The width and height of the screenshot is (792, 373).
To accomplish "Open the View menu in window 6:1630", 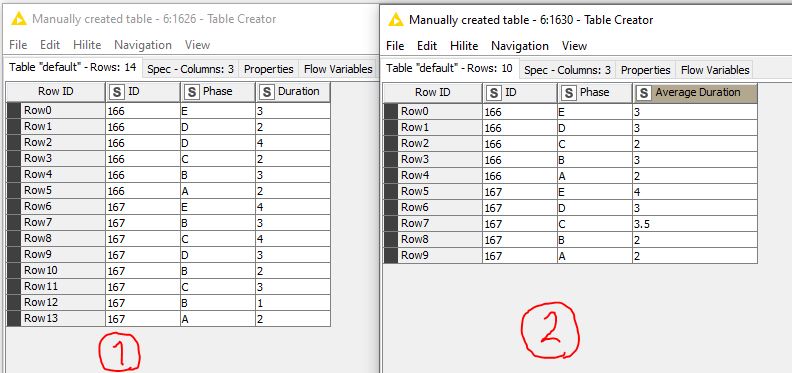I will click(574, 46).
